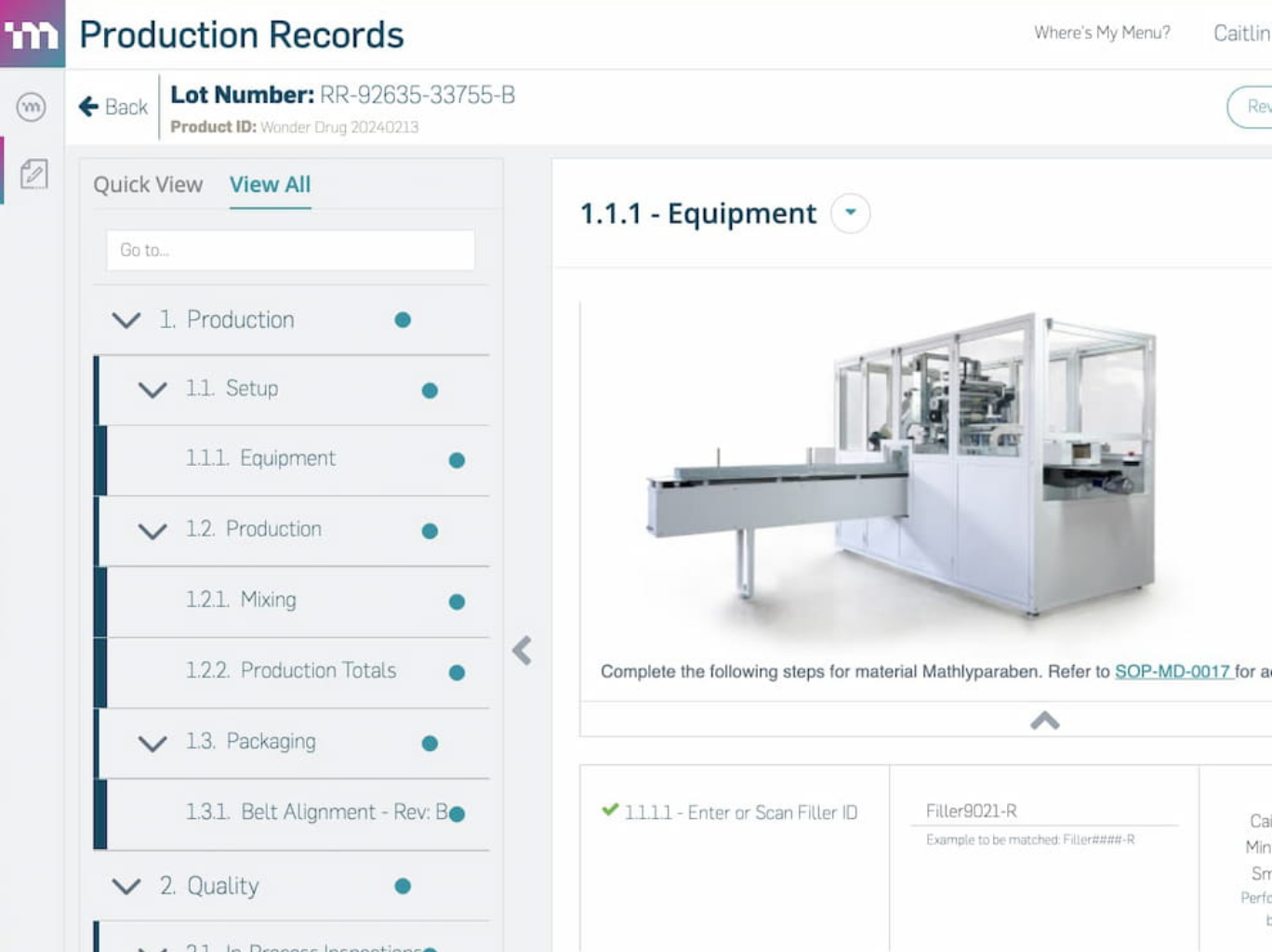Click the MasterControl logo icon
This screenshot has width=1272, height=952.
point(32,33)
